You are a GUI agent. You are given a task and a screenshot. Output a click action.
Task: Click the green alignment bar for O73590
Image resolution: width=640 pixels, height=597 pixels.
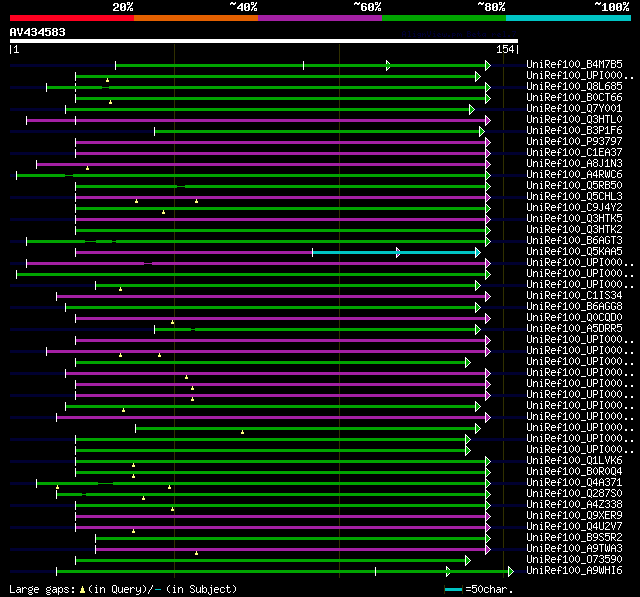coord(271,561)
